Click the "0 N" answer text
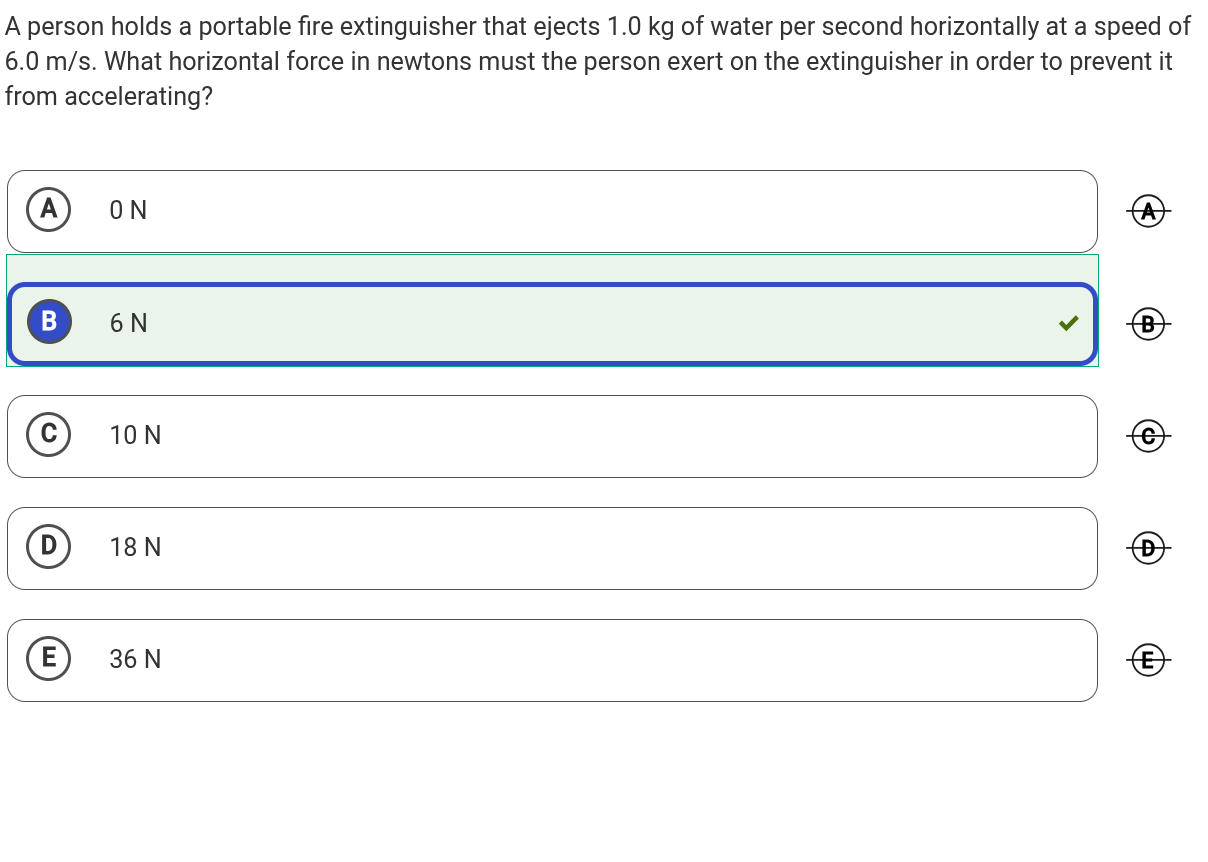This screenshot has height=862, width=1208. [128, 211]
